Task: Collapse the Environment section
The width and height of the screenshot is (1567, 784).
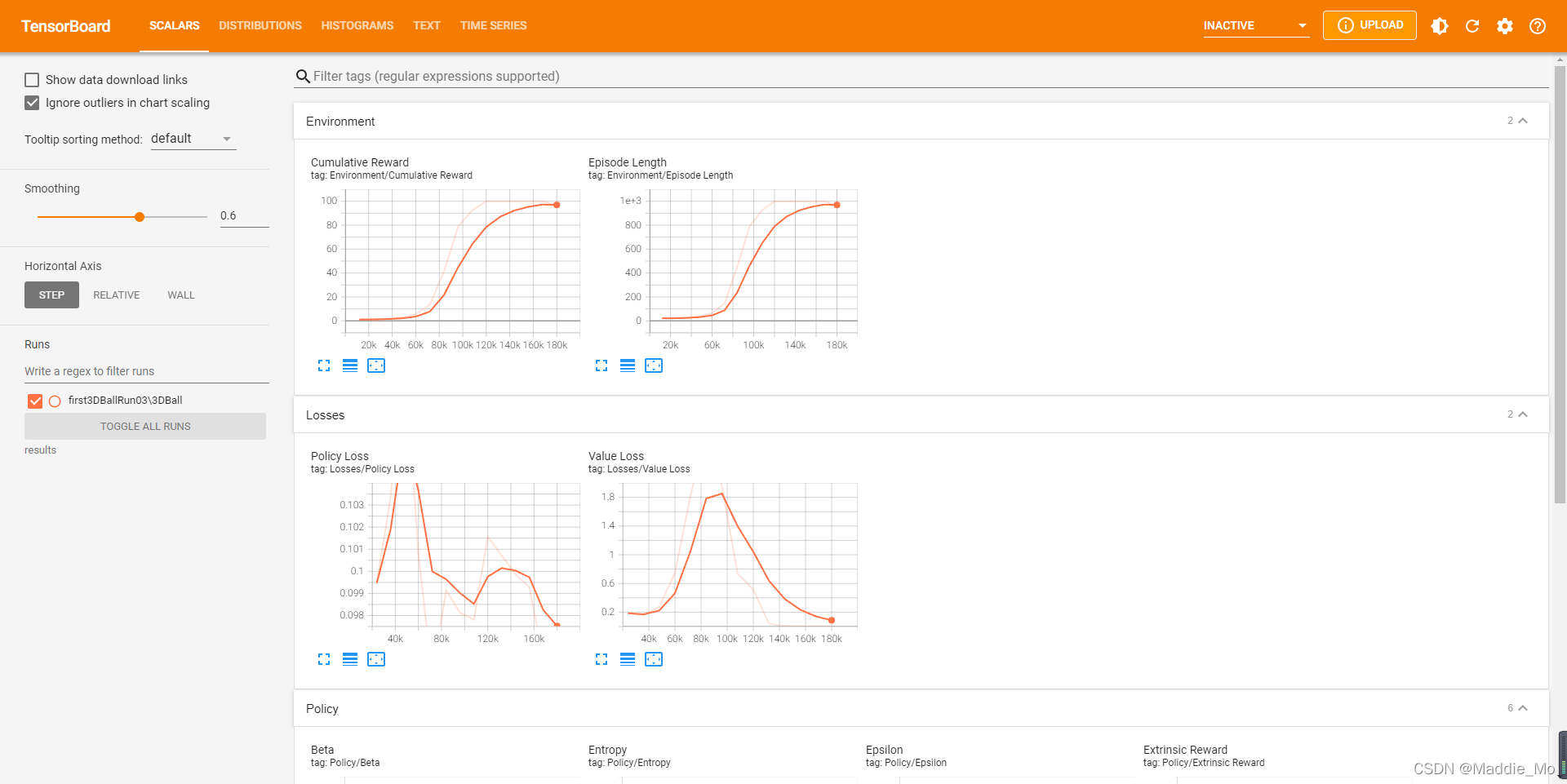Action: [1523, 121]
